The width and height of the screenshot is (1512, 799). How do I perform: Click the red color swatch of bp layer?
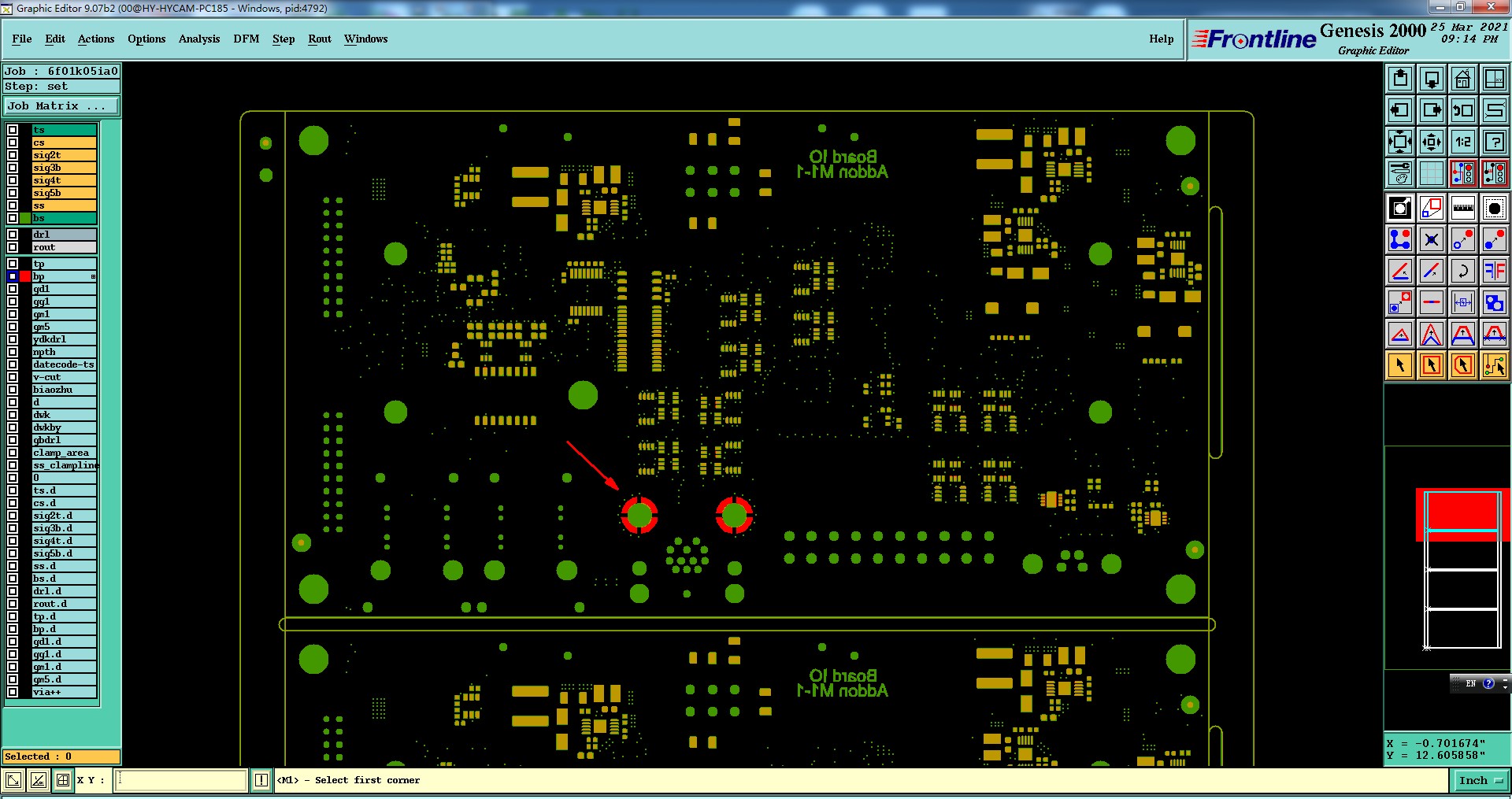25,276
